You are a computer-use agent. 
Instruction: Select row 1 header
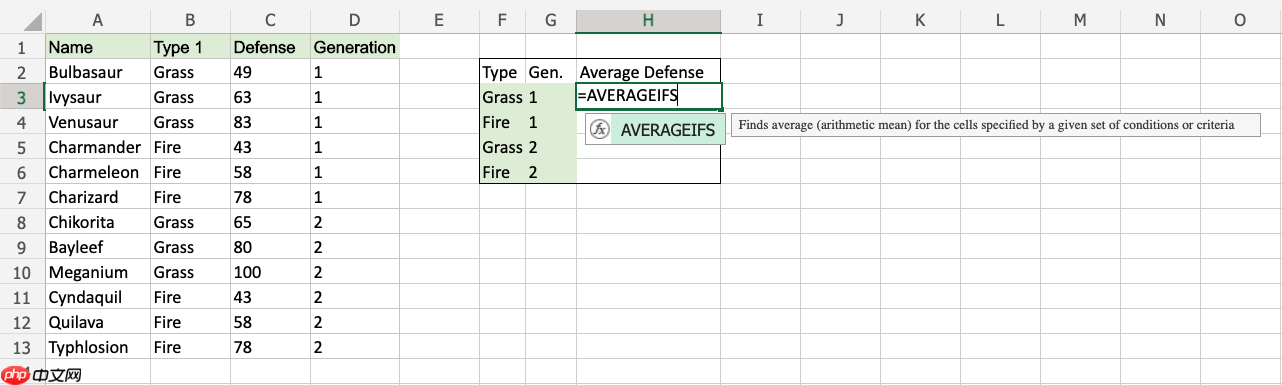(22, 47)
